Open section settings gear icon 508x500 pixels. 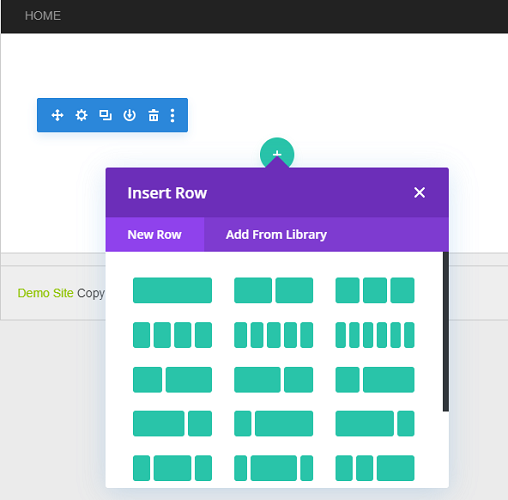coord(81,115)
